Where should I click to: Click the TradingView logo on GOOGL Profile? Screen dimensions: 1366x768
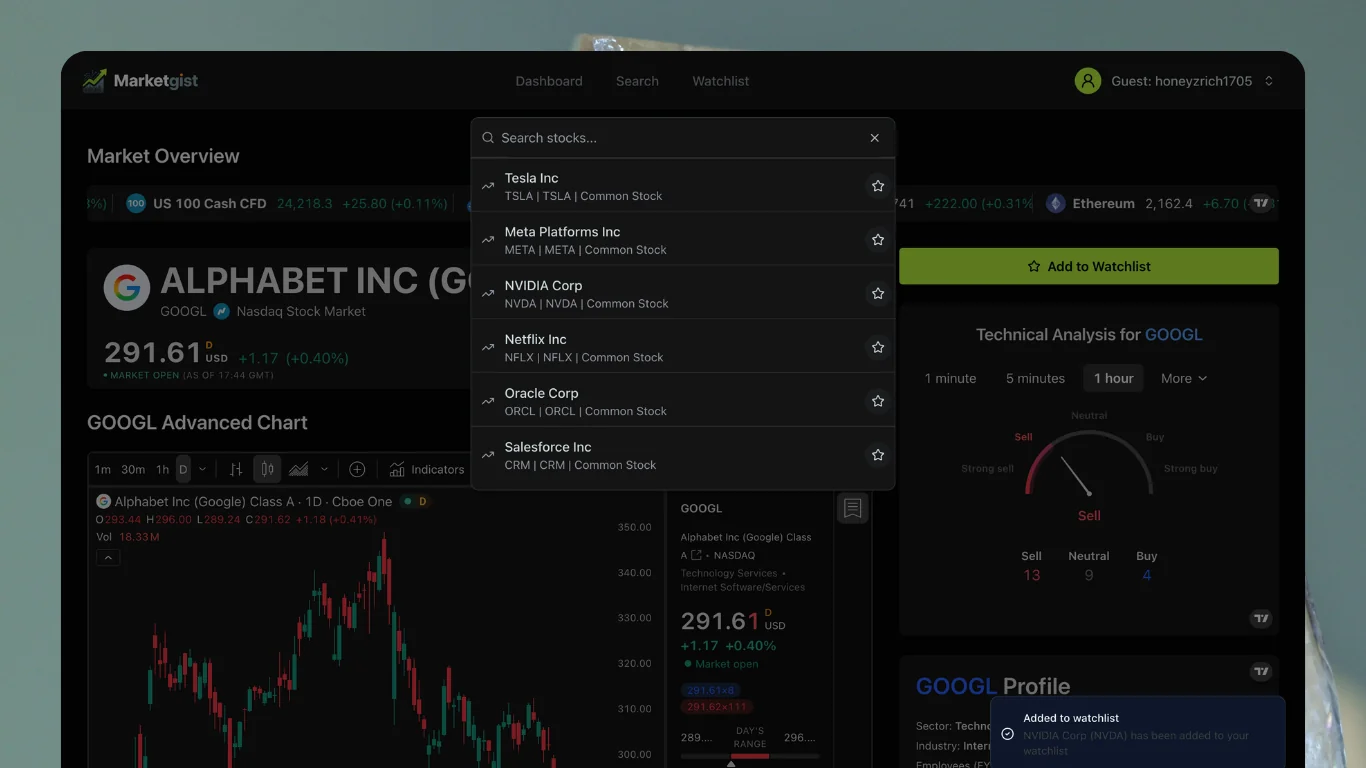[1262, 671]
